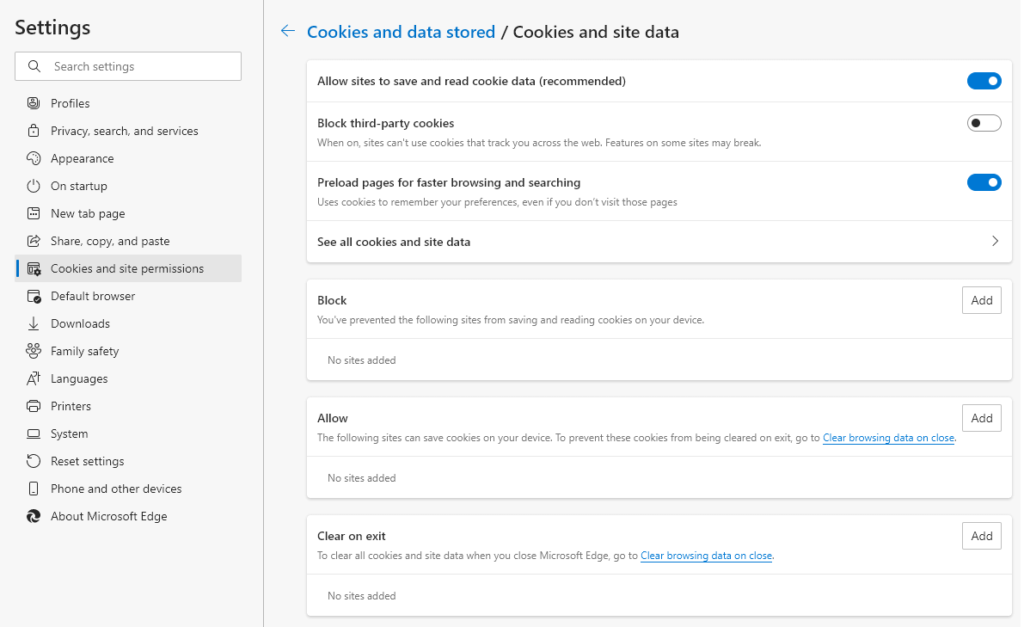The height and width of the screenshot is (627, 1024).
Task: Open the Reset settings menu item
Action: click(x=87, y=461)
